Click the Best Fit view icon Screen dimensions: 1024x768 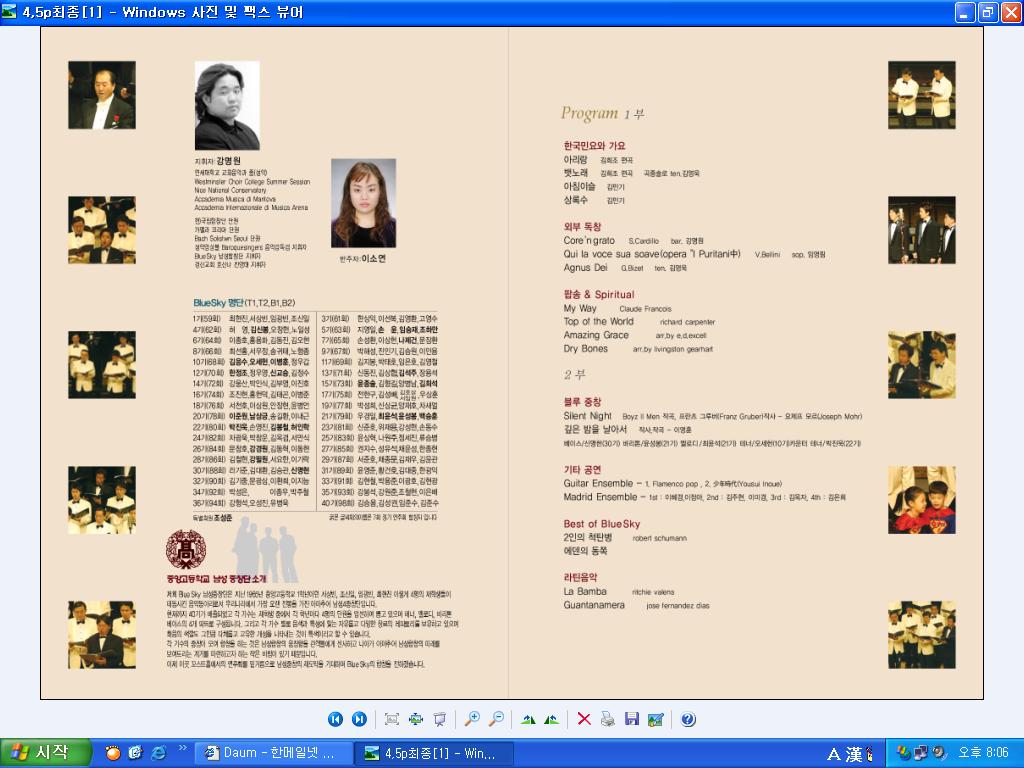(392, 719)
